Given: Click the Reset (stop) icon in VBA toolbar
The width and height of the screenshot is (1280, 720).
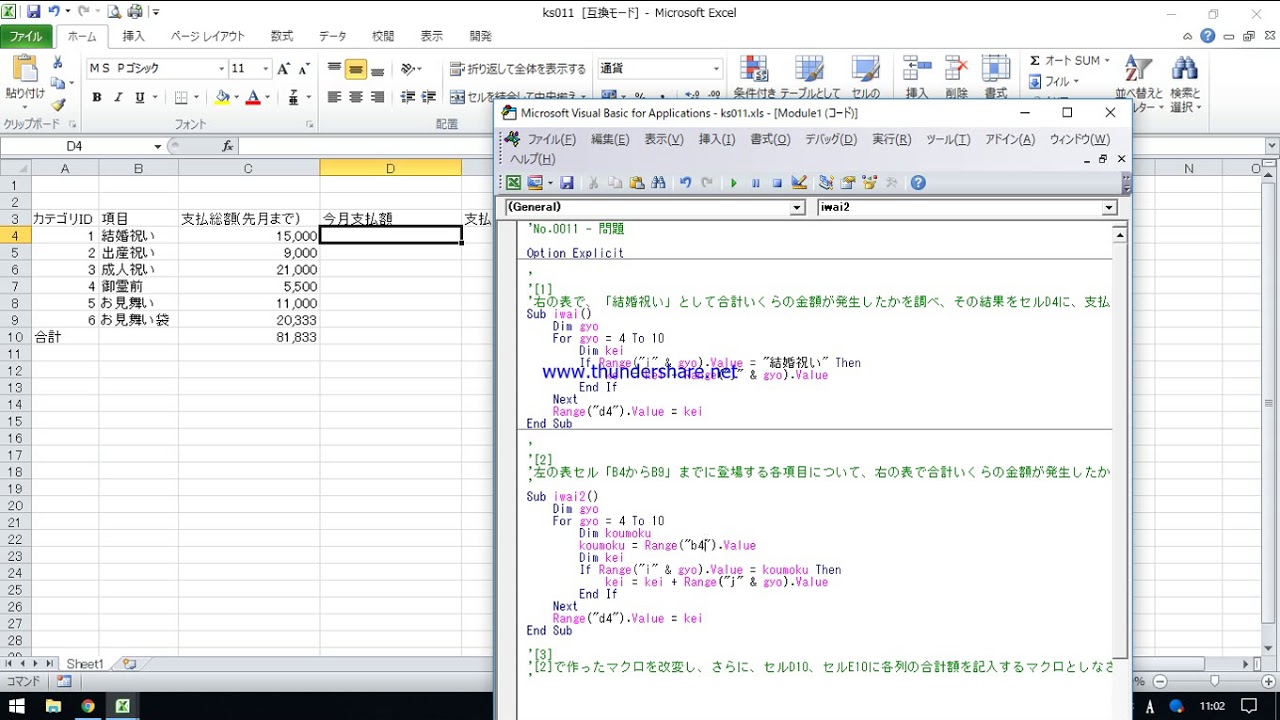Looking at the screenshot, I should coord(776,183).
